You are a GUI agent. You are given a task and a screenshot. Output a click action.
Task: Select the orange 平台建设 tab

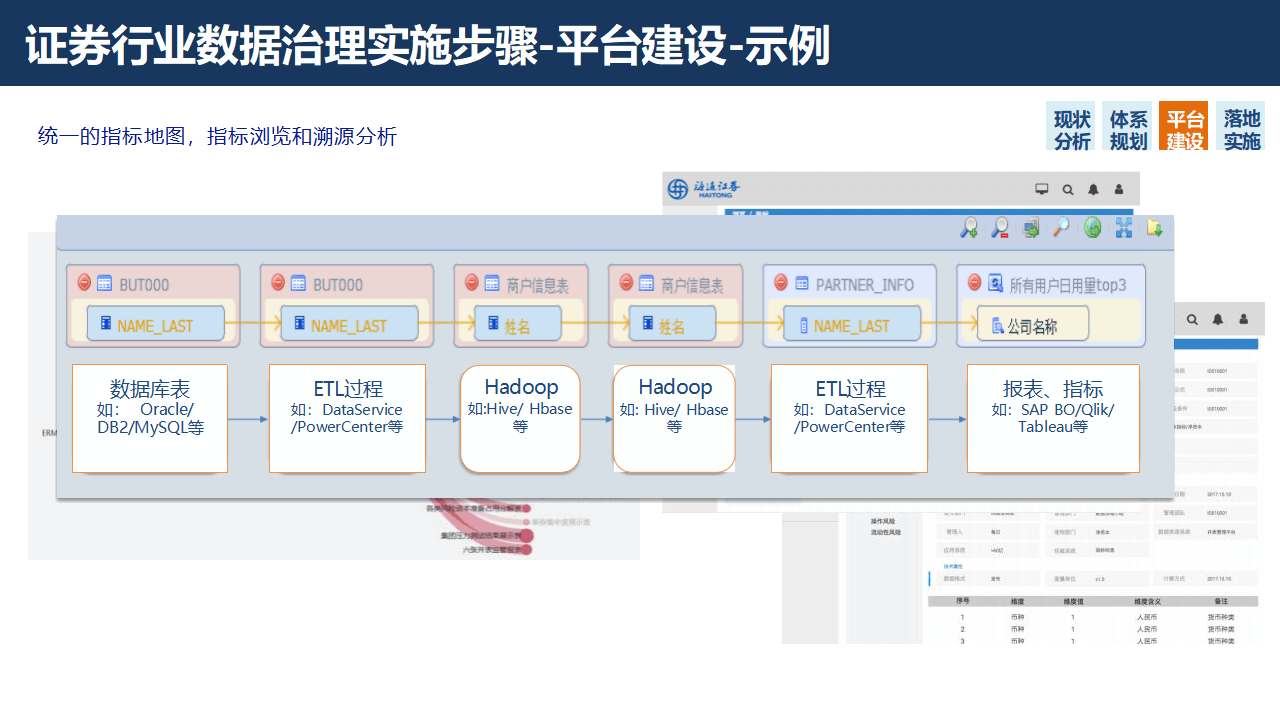(1184, 127)
